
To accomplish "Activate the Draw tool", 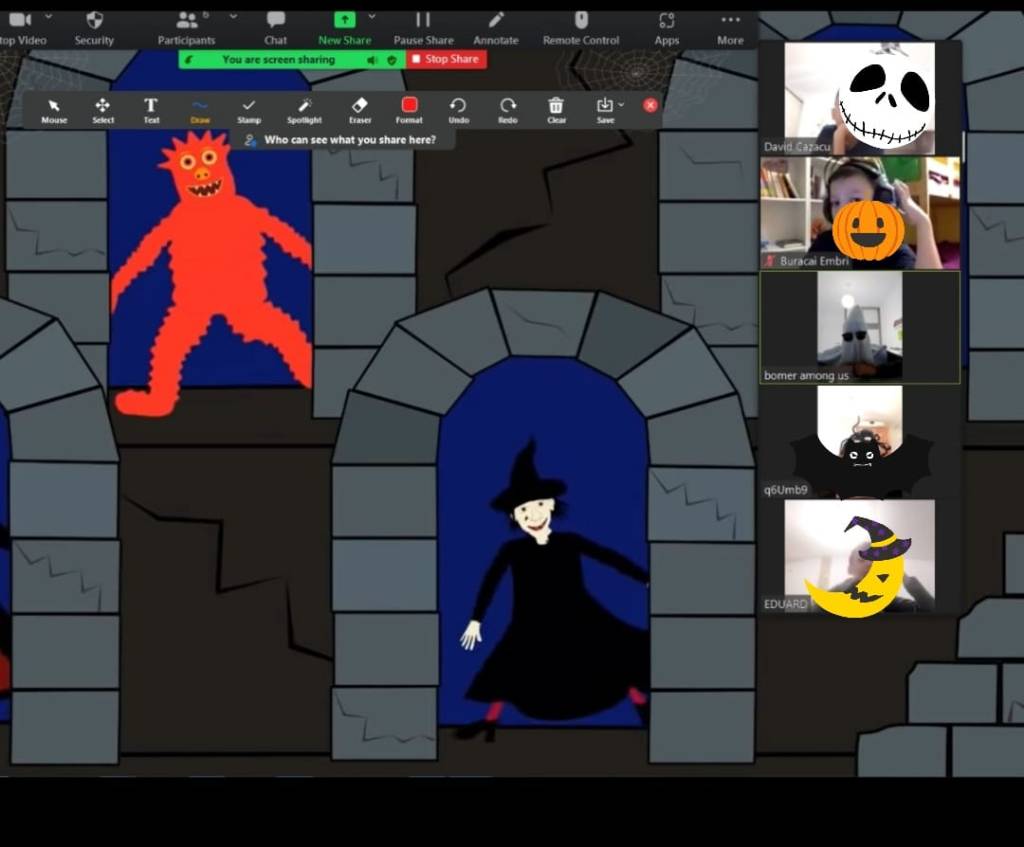I will click(200, 109).
